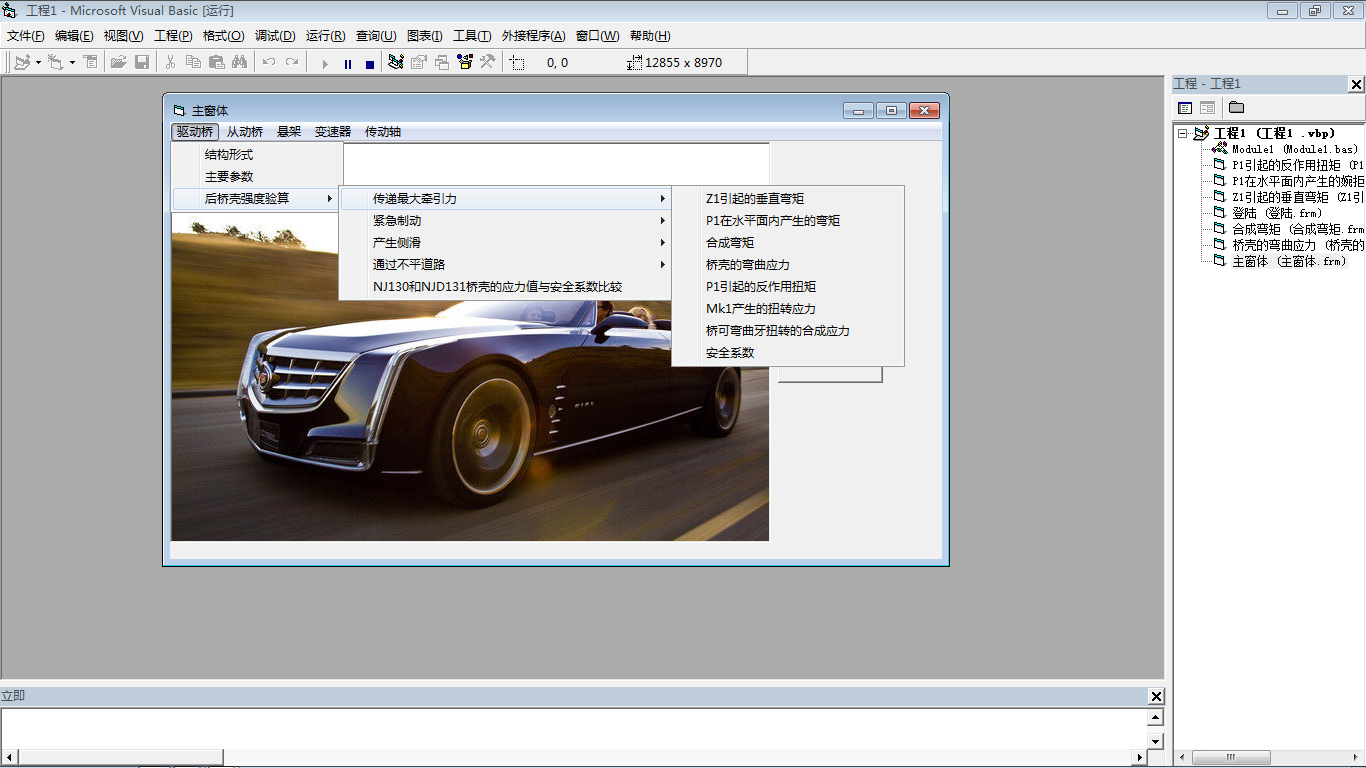Open the 调试(D) menu in menu bar

[275, 36]
